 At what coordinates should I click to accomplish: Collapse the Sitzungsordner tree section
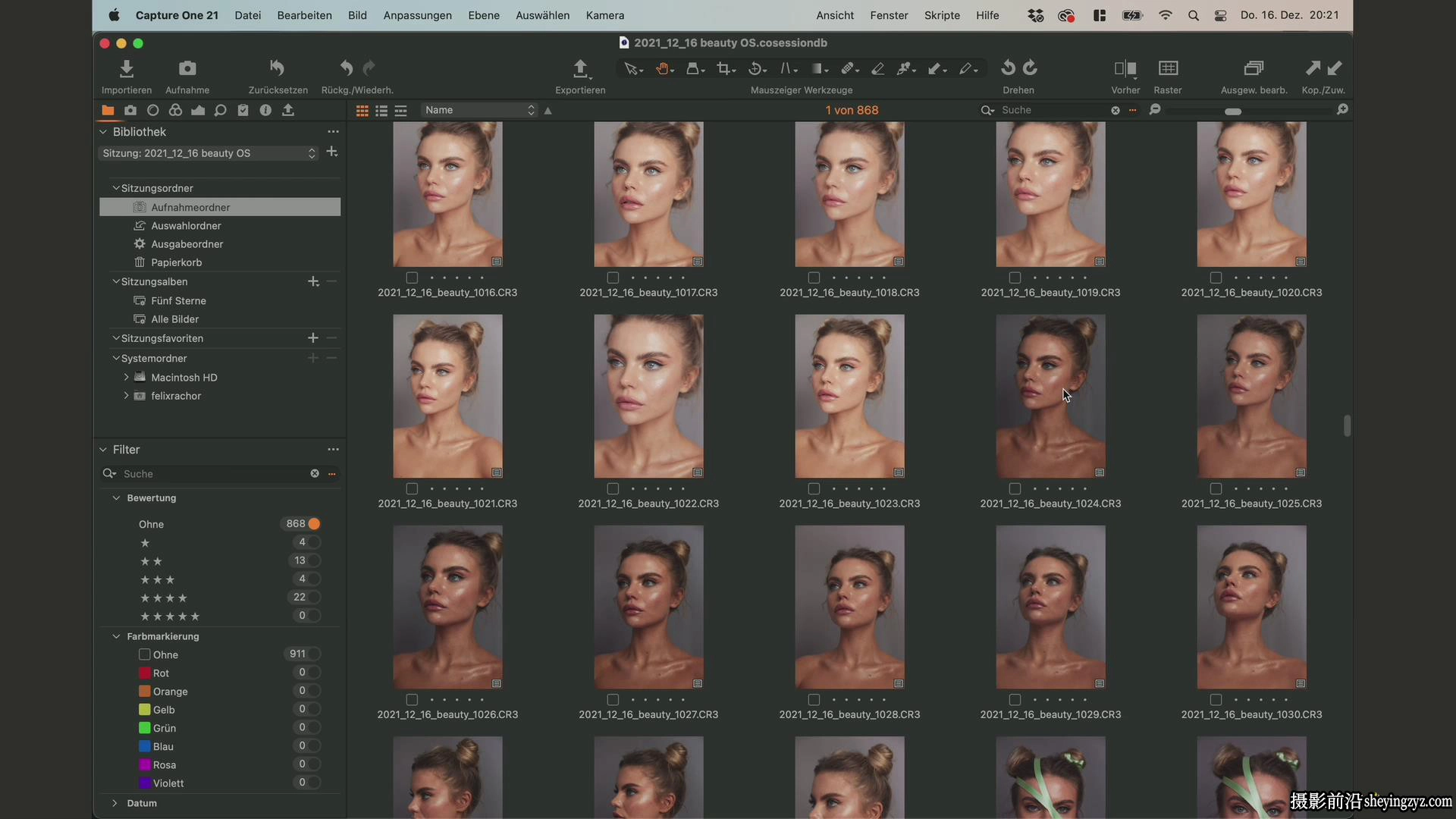click(x=116, y=188)
